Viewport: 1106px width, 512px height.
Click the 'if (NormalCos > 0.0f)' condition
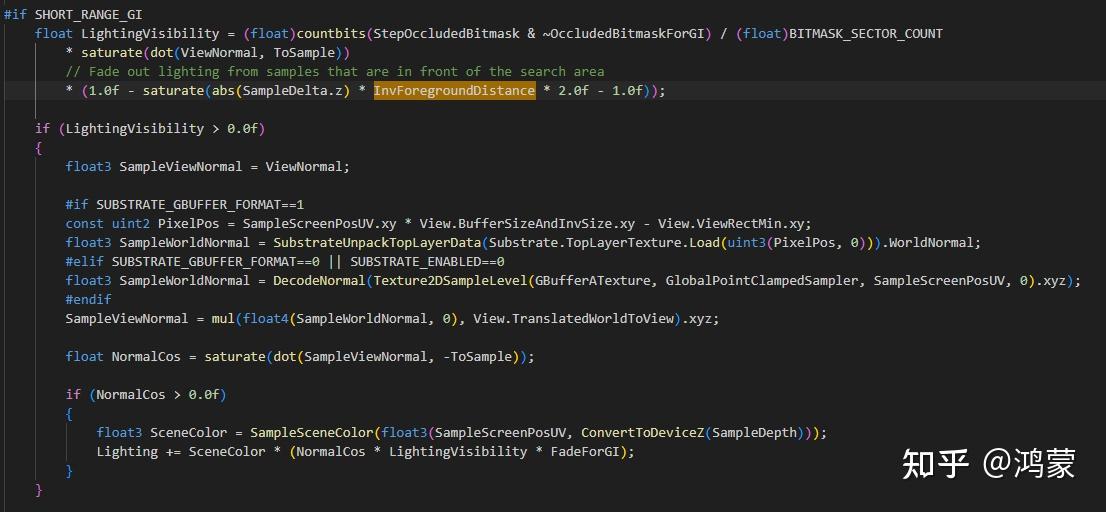[x=146, y=395]
